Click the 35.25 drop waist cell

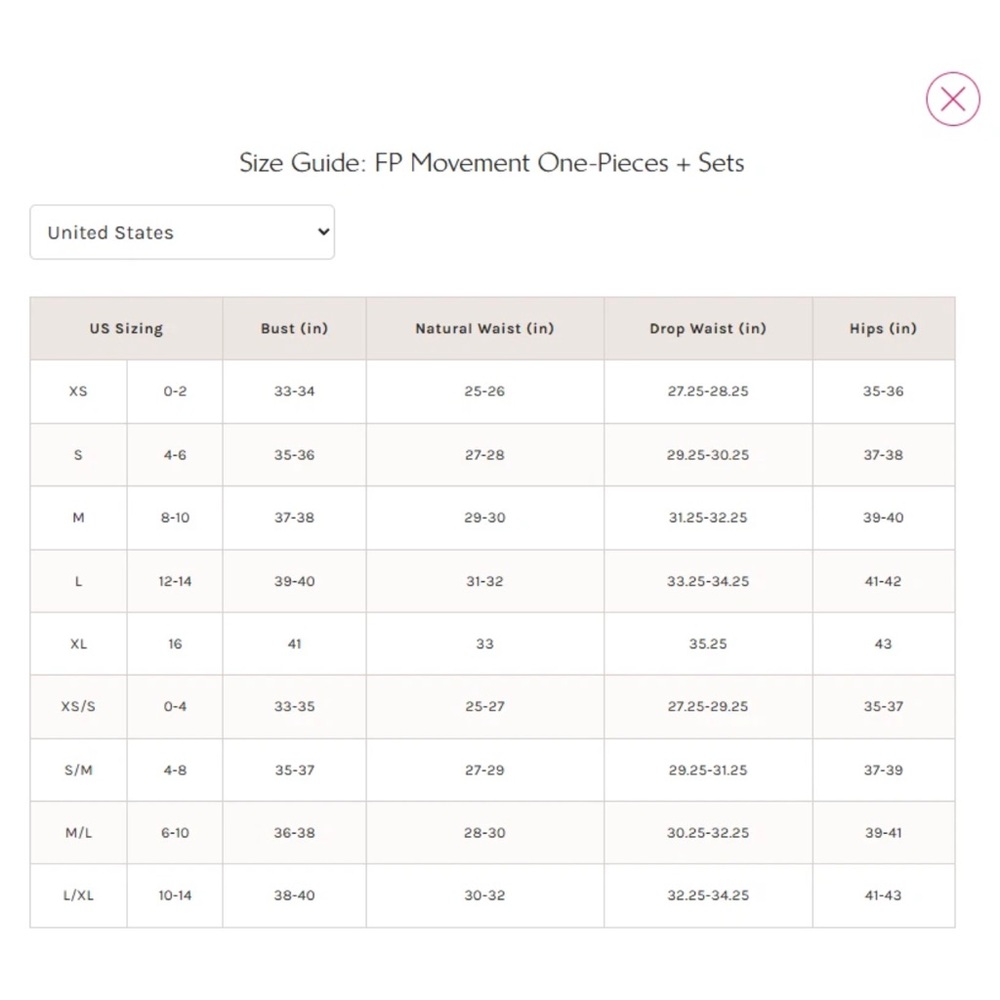tap(708, 644)
